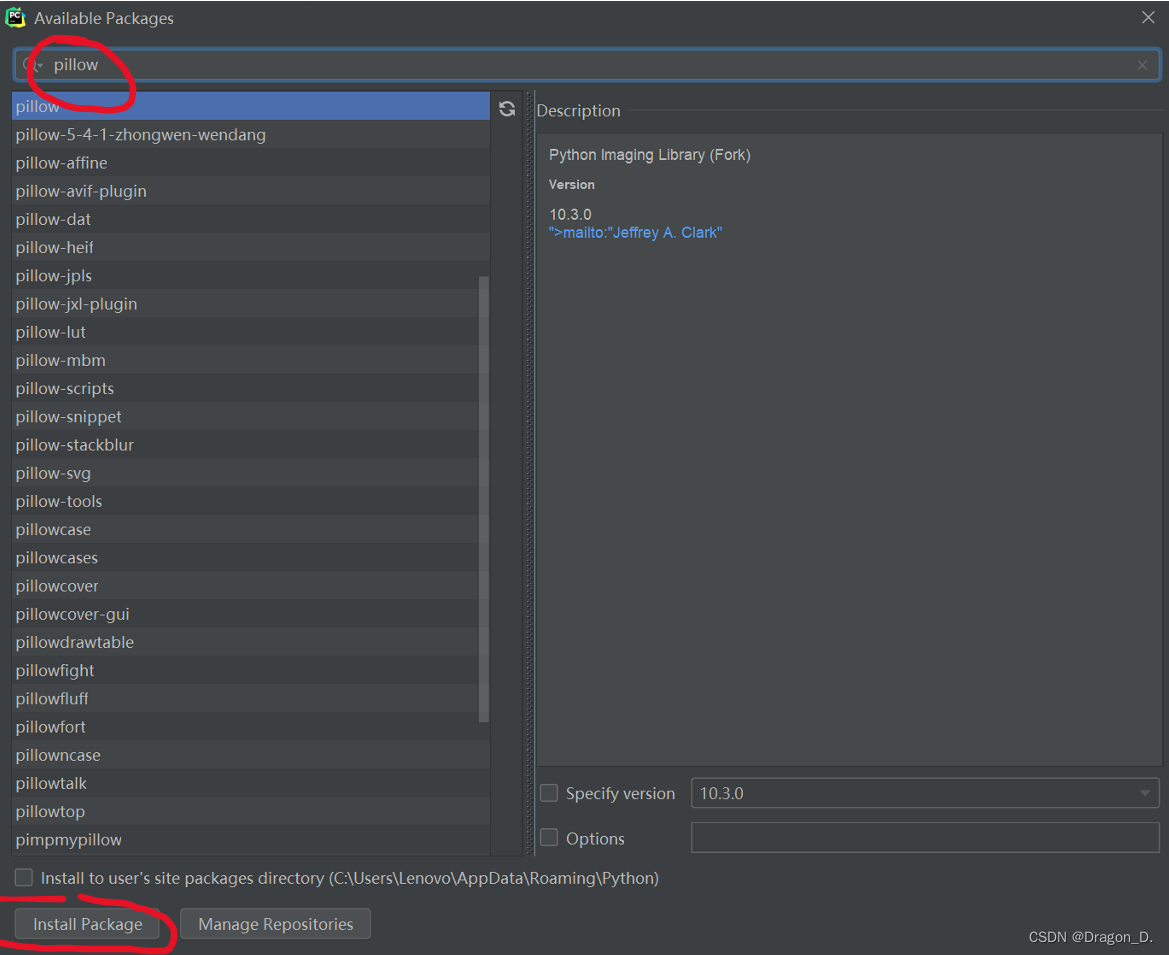Select the pillow-avif-plugin package

point(251,191)
